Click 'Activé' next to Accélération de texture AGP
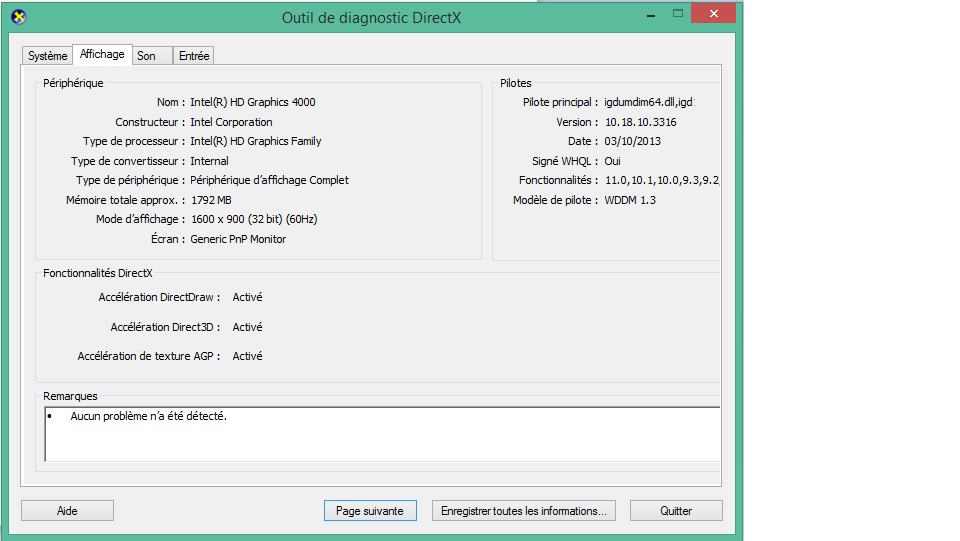The width and height of the screenshot is (960, 541). (x=247, y=356)
